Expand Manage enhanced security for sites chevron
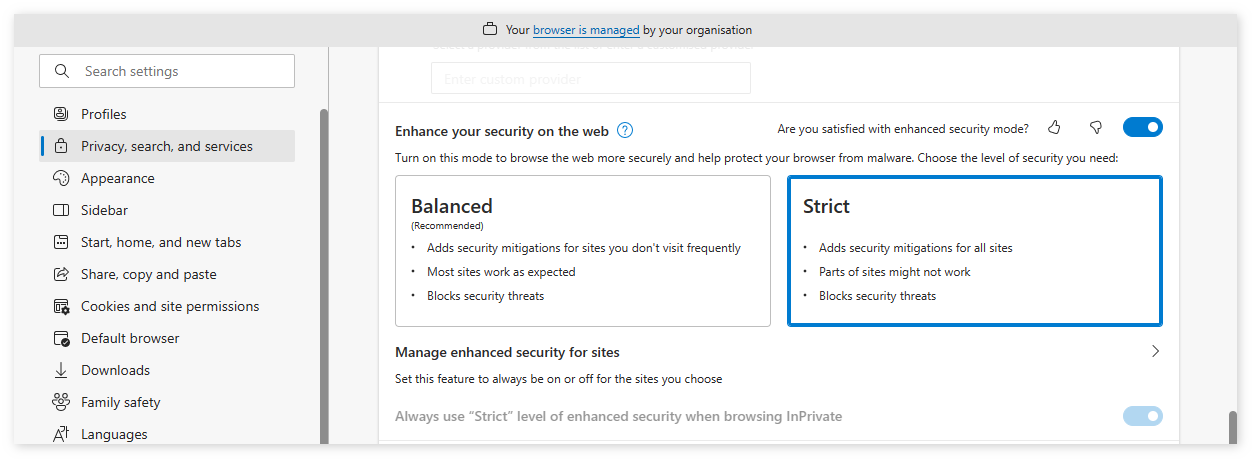The width and height of the screenshot is (1252, 459). [x=1155, y=352]
